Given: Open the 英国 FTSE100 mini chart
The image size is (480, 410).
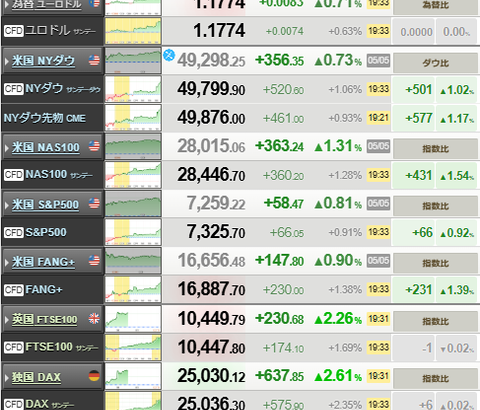Looking at the screenshot, I should pos(133,319).
